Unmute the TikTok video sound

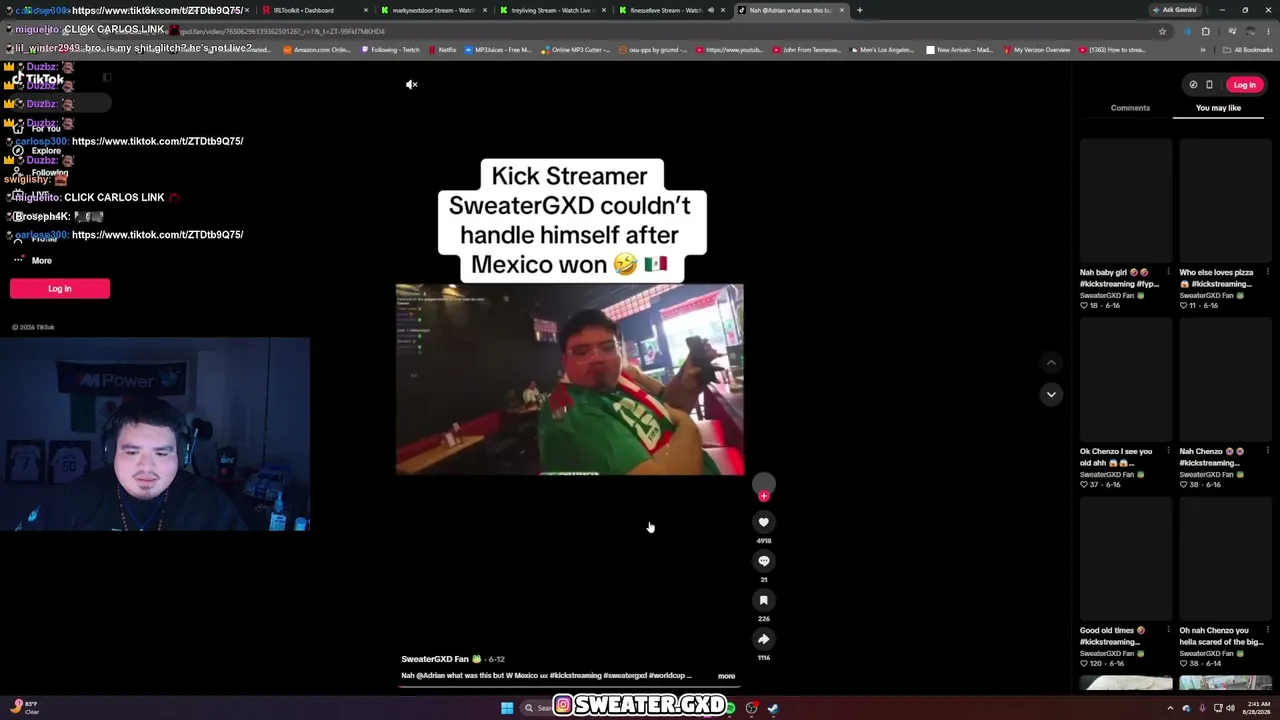411,85
